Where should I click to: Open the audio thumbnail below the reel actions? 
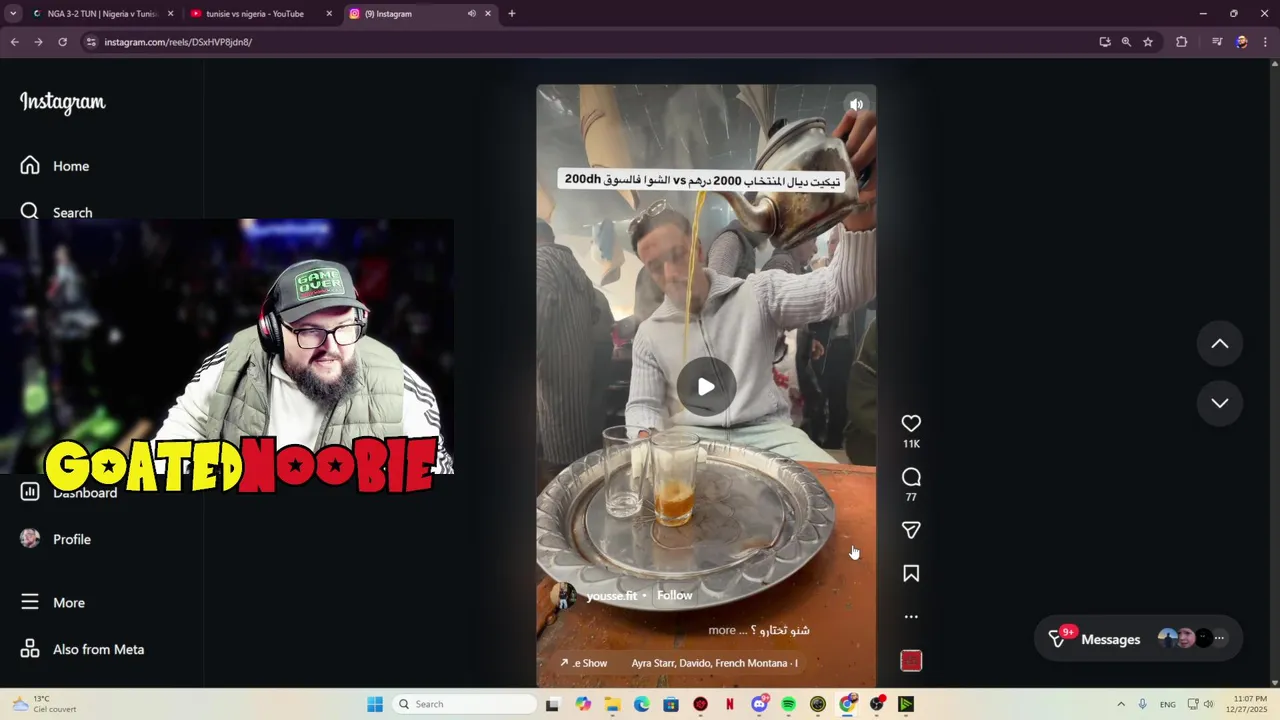(x=911, y=661)
